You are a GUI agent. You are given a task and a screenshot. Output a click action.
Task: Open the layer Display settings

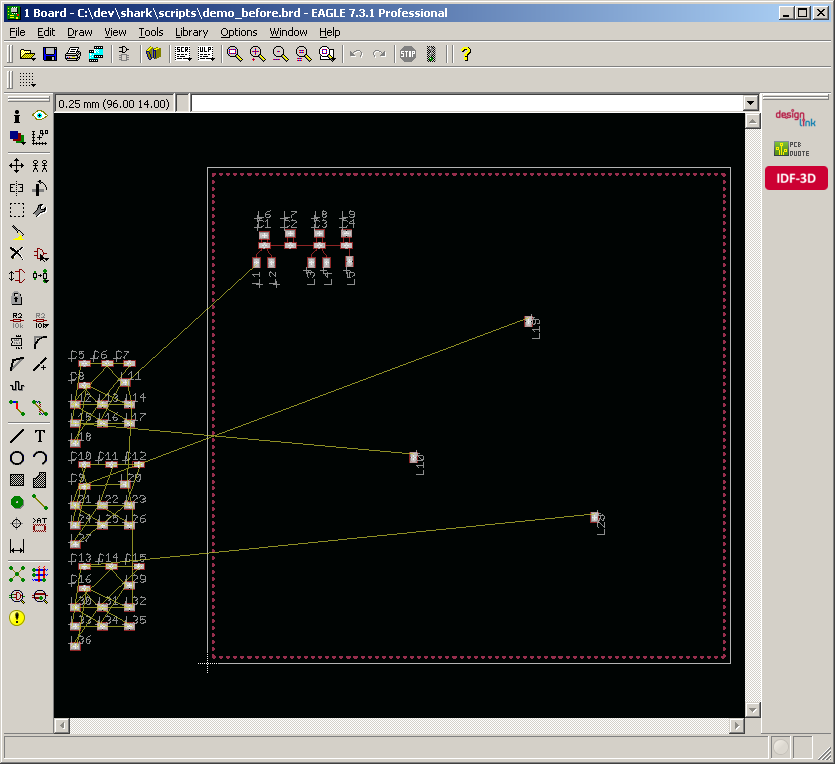coord(17,138)
